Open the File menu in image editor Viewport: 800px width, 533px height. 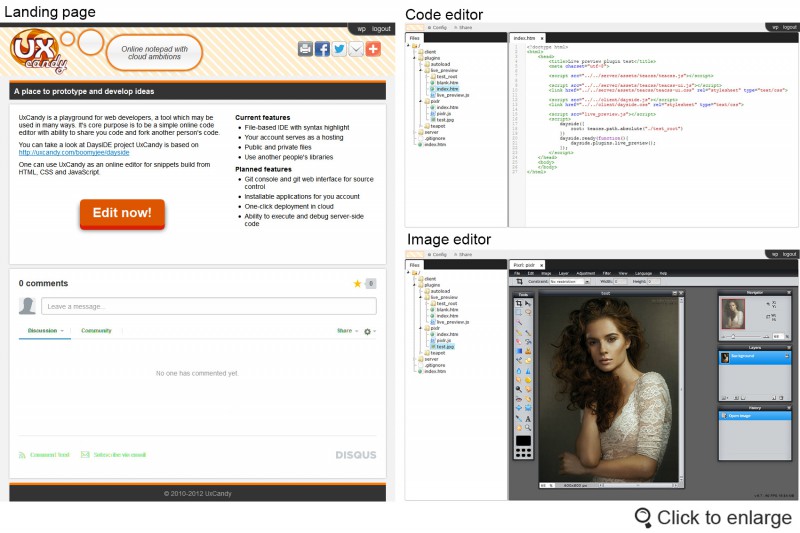[517, 273]
